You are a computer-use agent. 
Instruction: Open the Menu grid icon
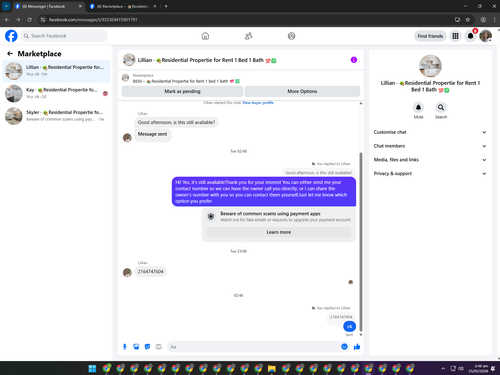(455, 36)
